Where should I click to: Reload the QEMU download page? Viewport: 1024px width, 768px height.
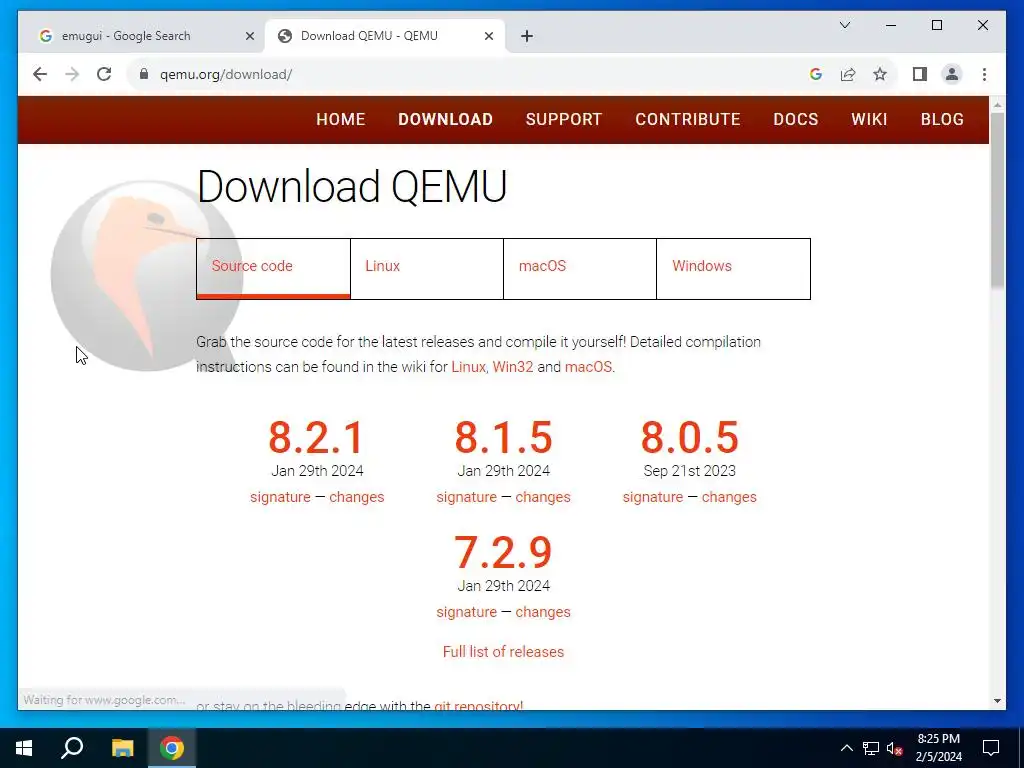coord(104,74)
